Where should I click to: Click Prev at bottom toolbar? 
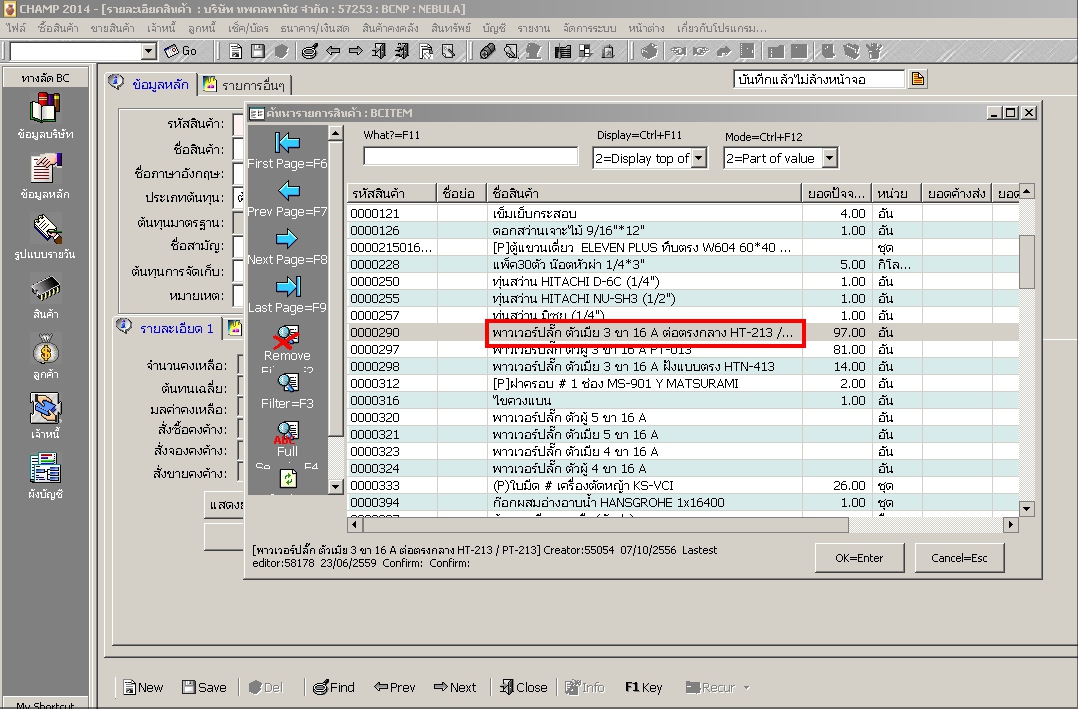tap(395, 687)
